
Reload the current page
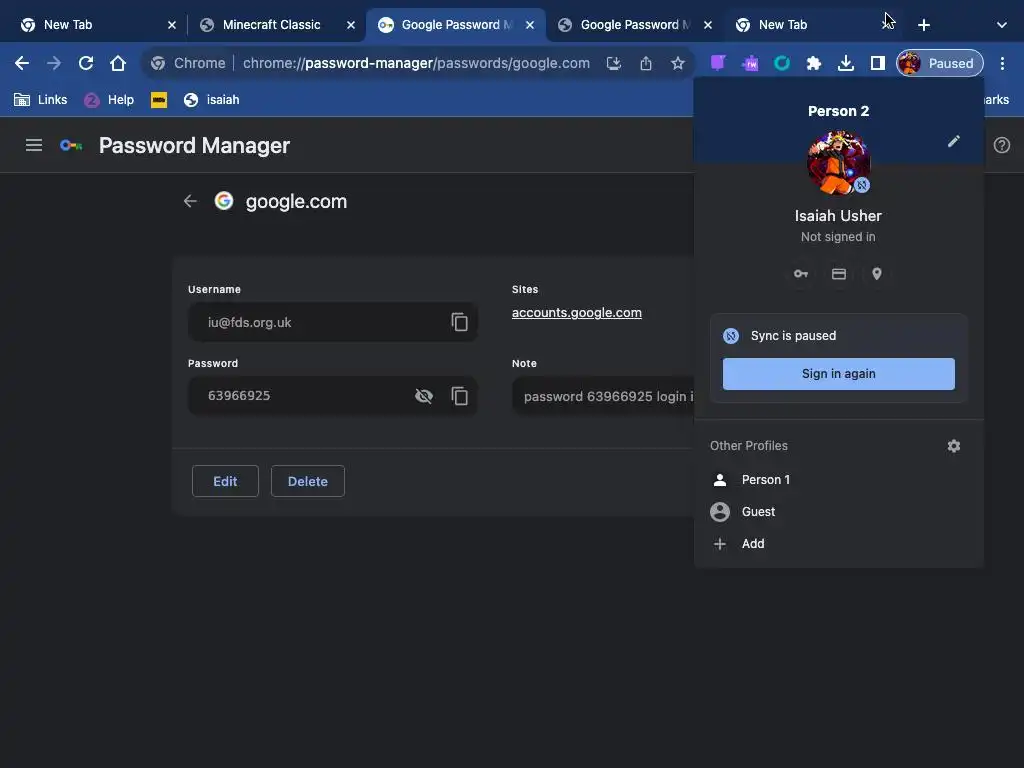pyautogui.click(x=86, y=63)
